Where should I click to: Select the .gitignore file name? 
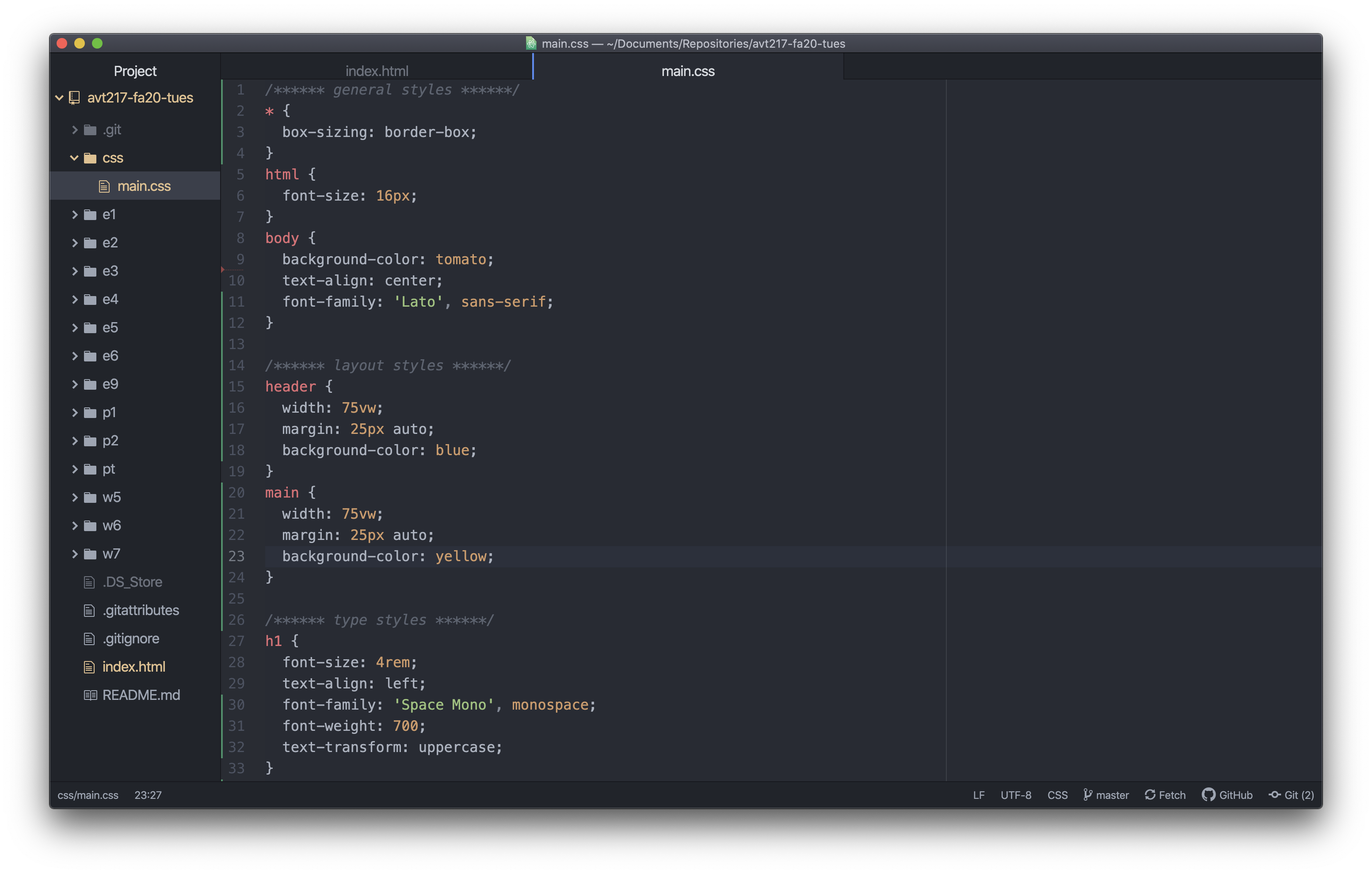(x=131, y=638)
